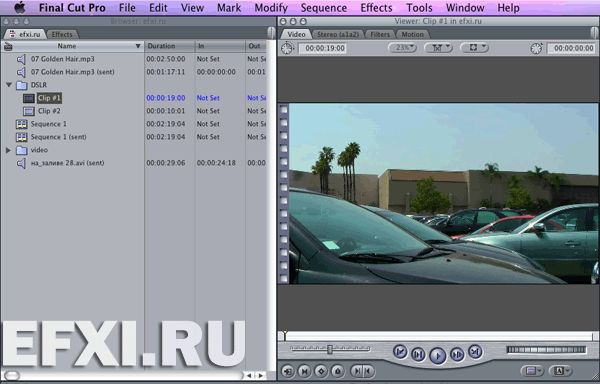Open the Modify menu
600x384 pixels.
(271, 8)
